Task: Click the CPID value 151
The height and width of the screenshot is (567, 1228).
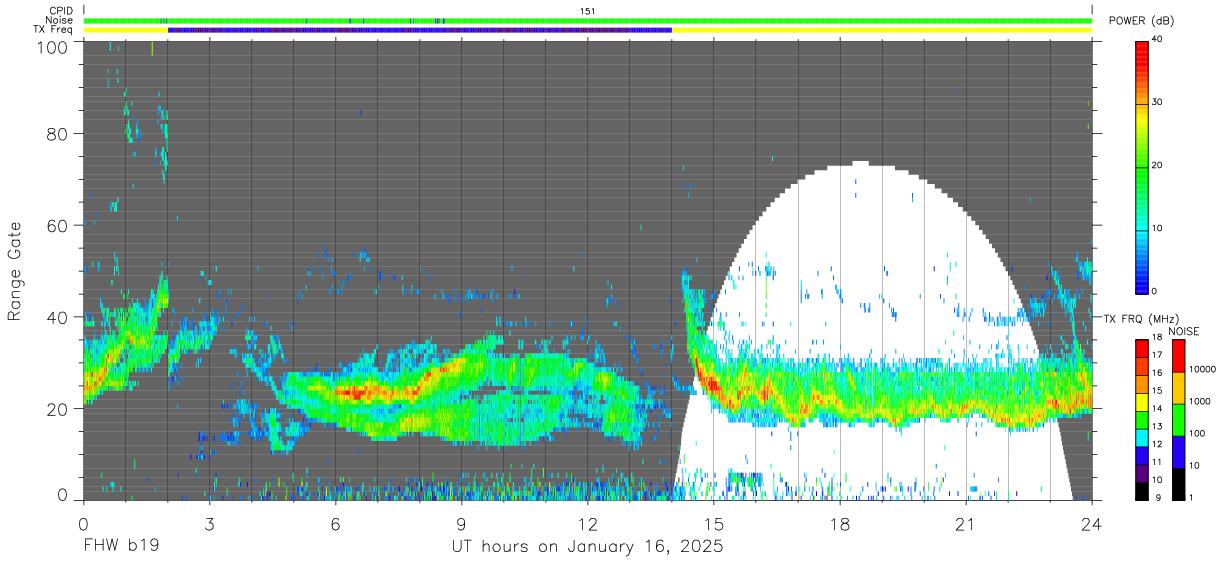Action: click(588, 11)
